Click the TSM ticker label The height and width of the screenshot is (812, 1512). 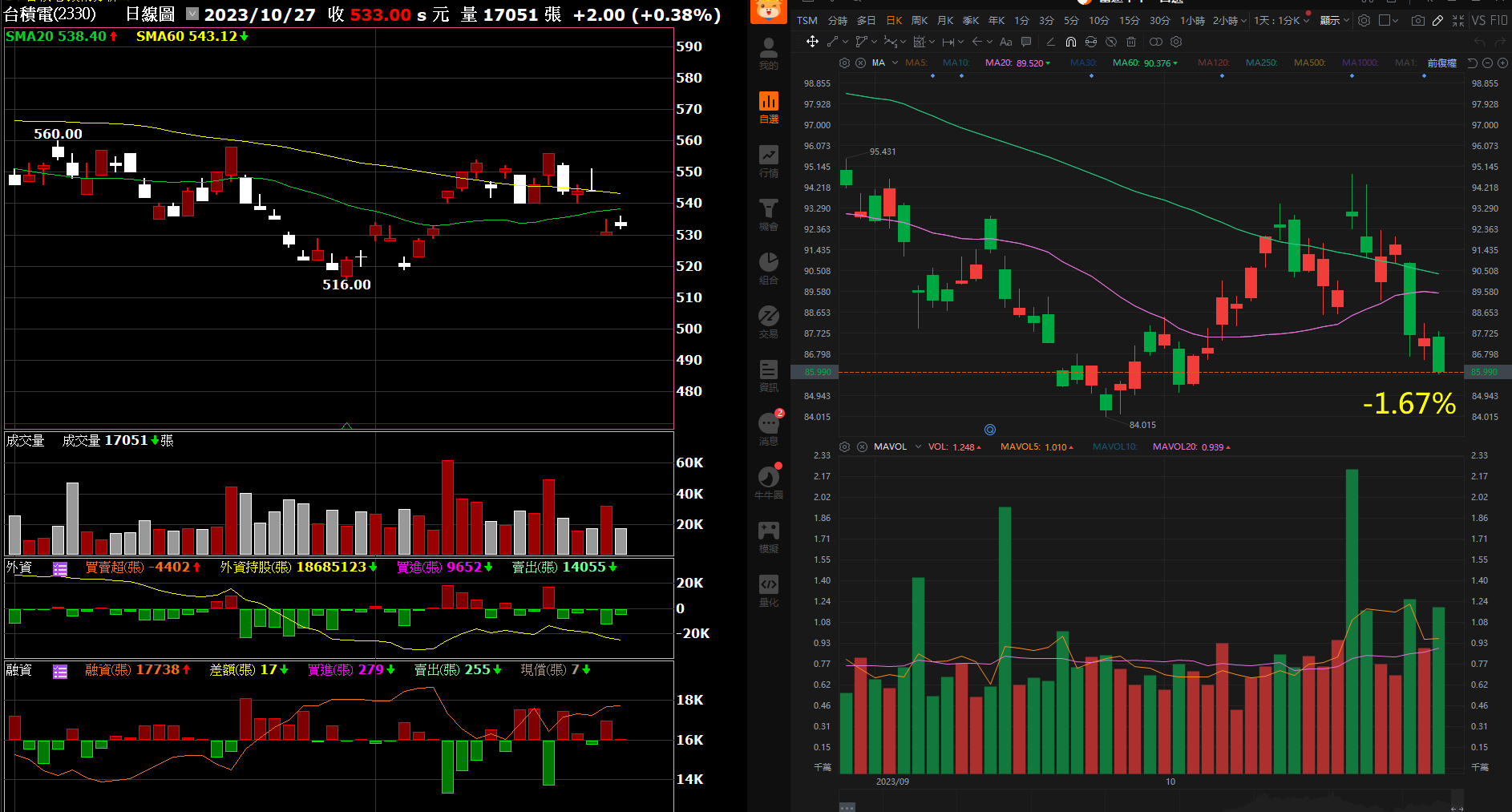[x=807, y=20]
